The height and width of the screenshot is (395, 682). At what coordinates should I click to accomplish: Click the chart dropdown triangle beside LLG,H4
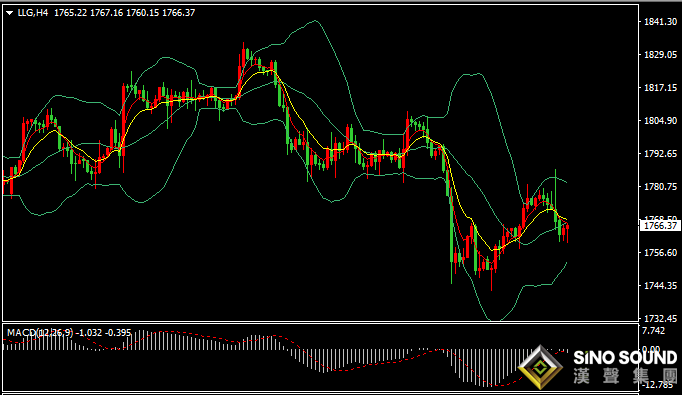click(x=10, y=13)
